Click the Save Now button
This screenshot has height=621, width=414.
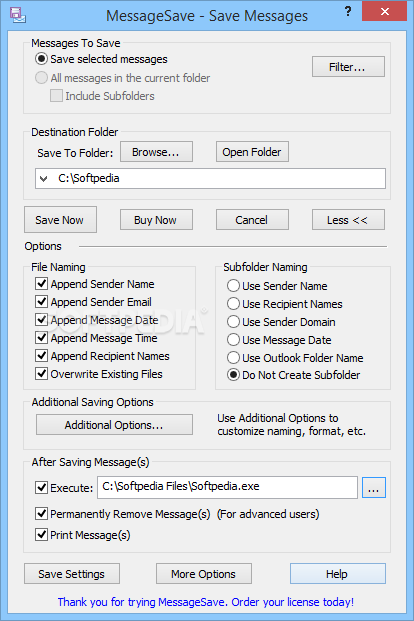click(x=60, y=220)
